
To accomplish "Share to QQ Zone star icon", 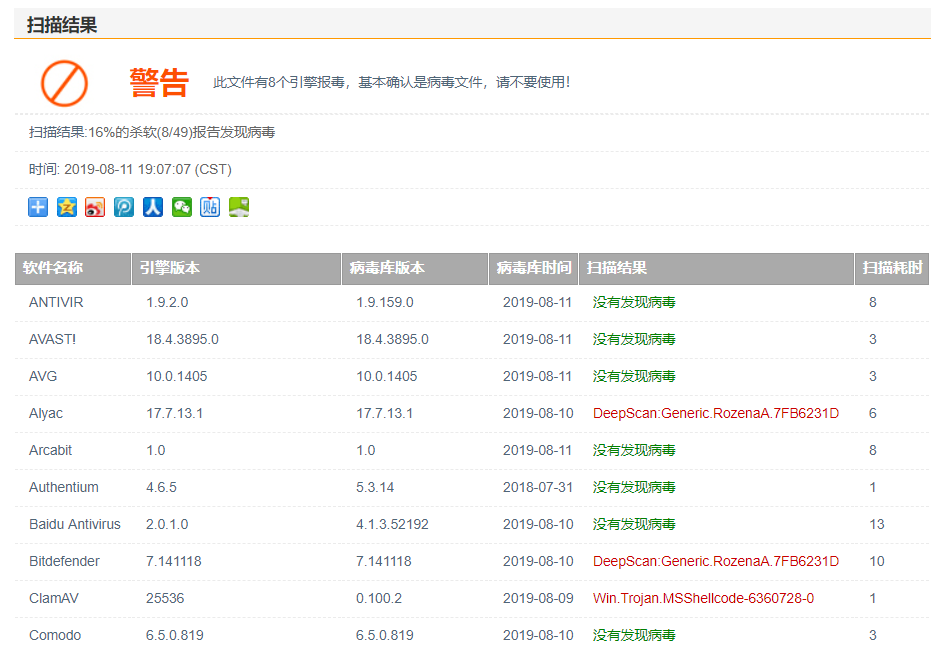I will coord(67,207).
